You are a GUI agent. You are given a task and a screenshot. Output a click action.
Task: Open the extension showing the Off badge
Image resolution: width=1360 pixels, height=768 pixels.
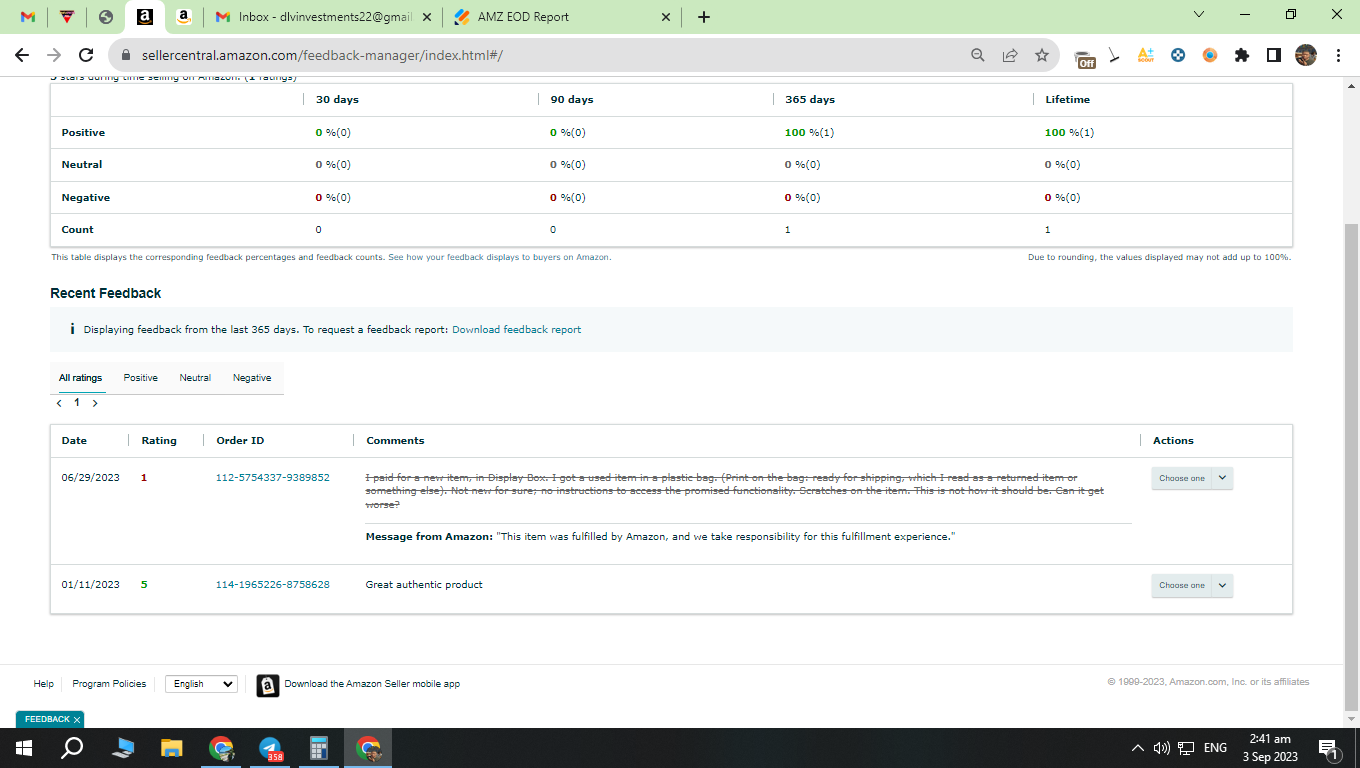coord(1084,57)
